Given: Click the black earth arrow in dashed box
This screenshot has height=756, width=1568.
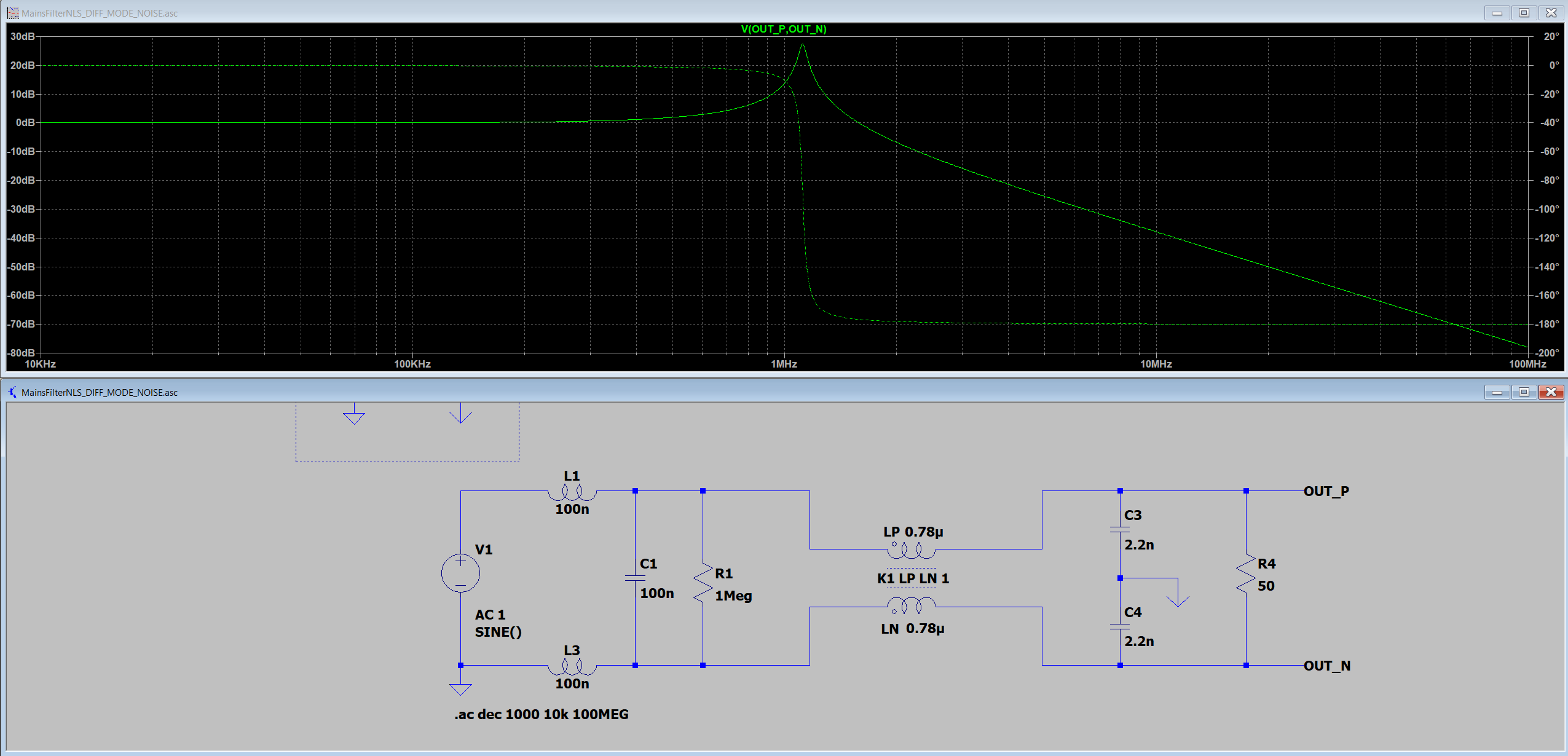Looking at the screenshot, I should pyautogui.click(x=460, y=416).
